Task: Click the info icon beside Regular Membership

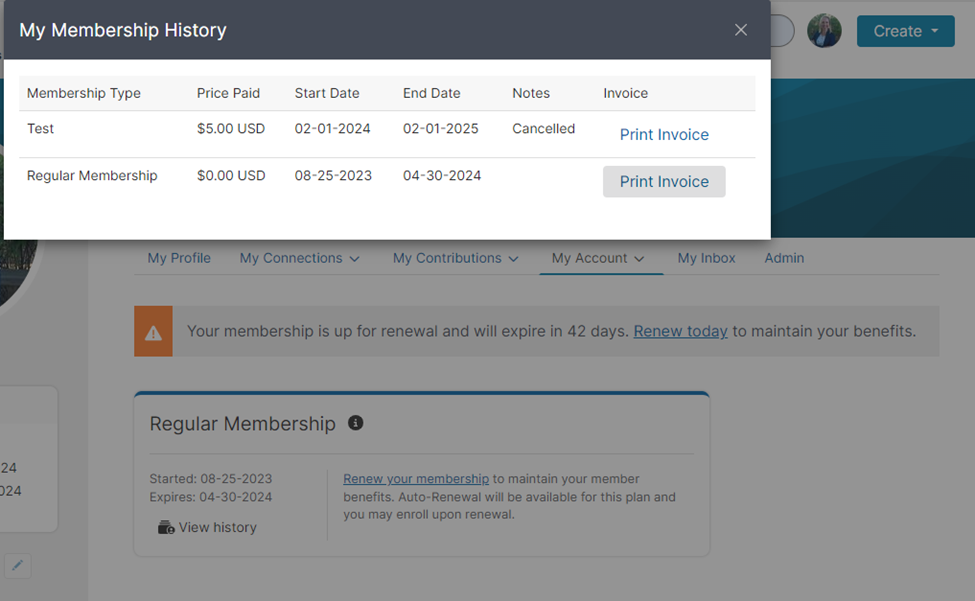Action: (355, 423)
